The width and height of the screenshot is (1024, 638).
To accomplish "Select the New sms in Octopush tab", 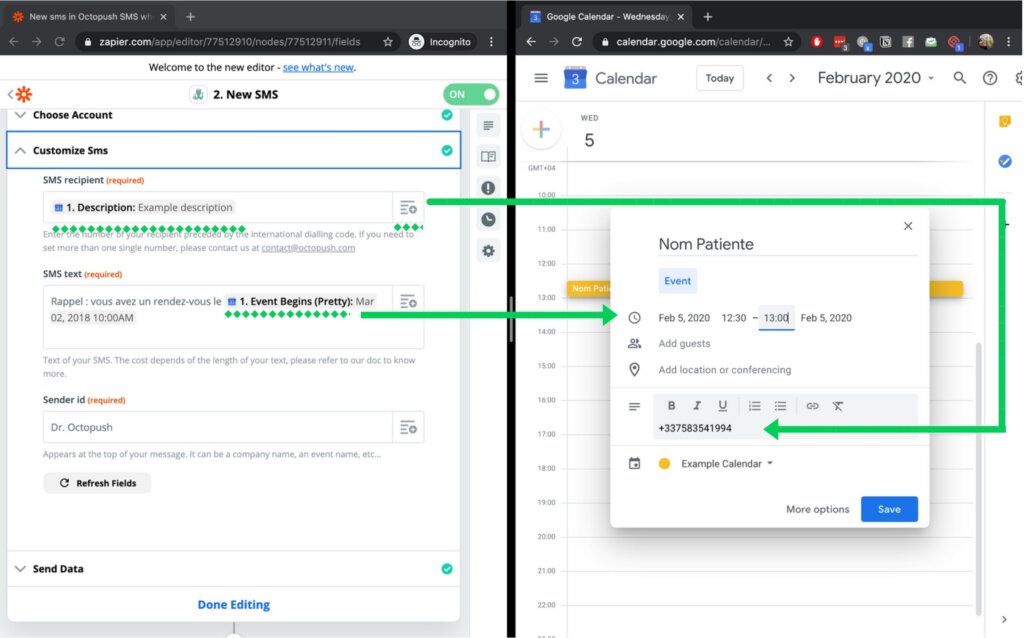I will point(90,16).
